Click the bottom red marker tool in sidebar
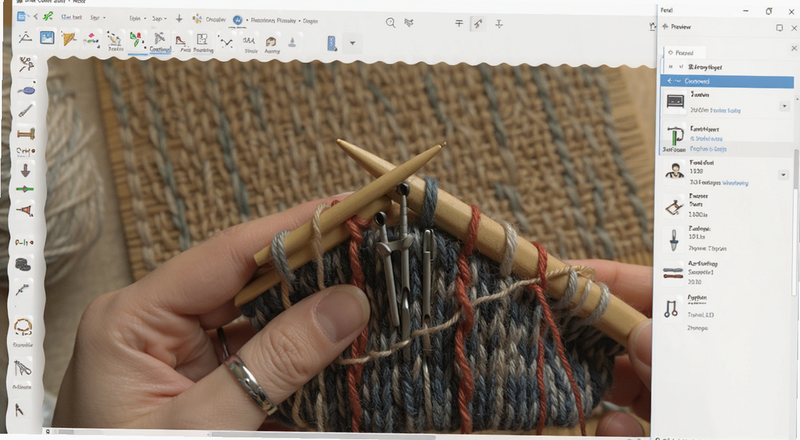This screenshot has height=440, width=800. click(19, 409)
